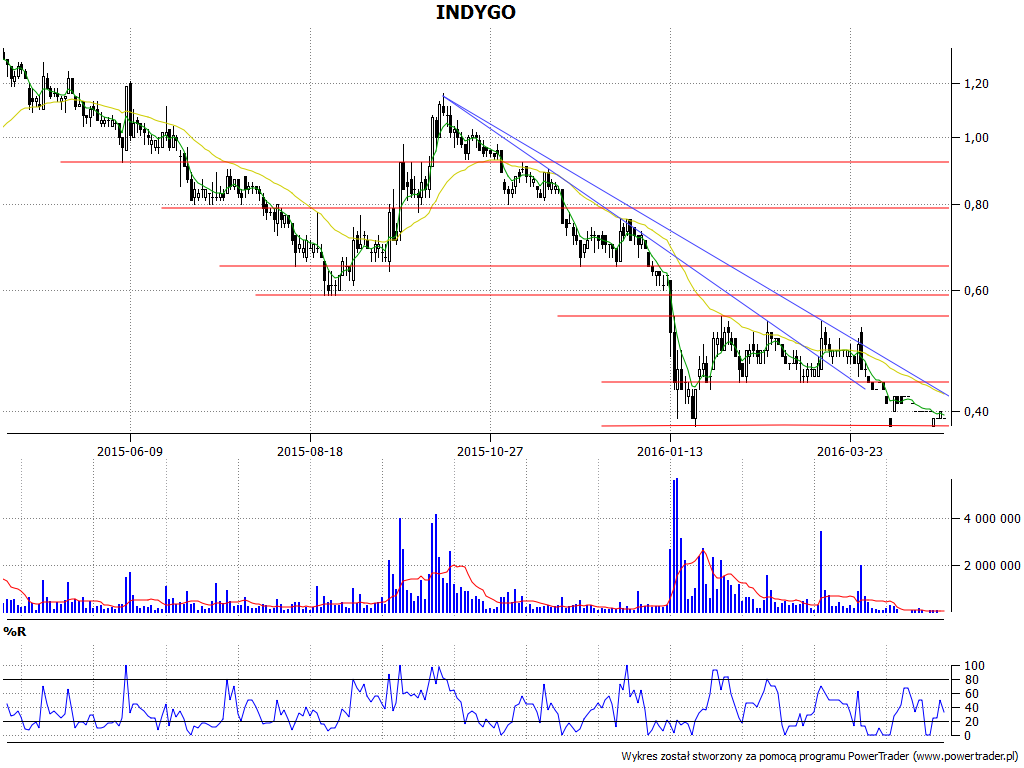Click the 20 level on %R axis
The width and height of the screenshot is (1024, 768).
click(x=971, y=722)
